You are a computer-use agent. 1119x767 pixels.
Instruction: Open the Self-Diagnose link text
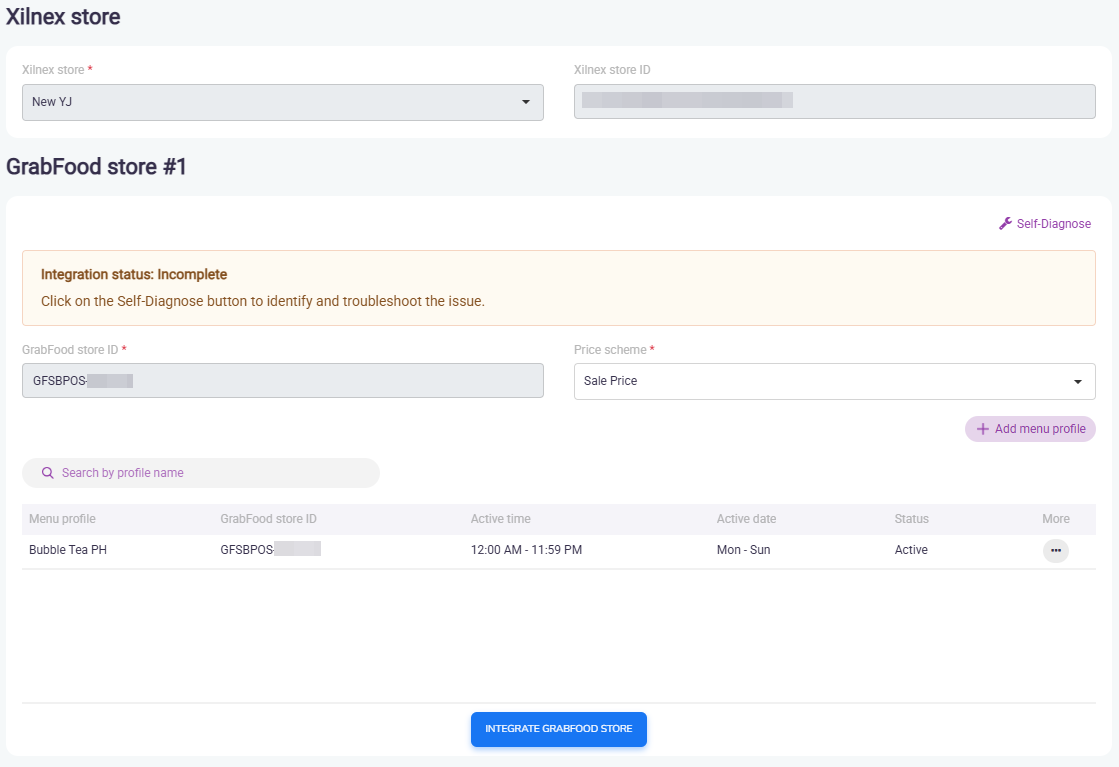(1053, 224)
